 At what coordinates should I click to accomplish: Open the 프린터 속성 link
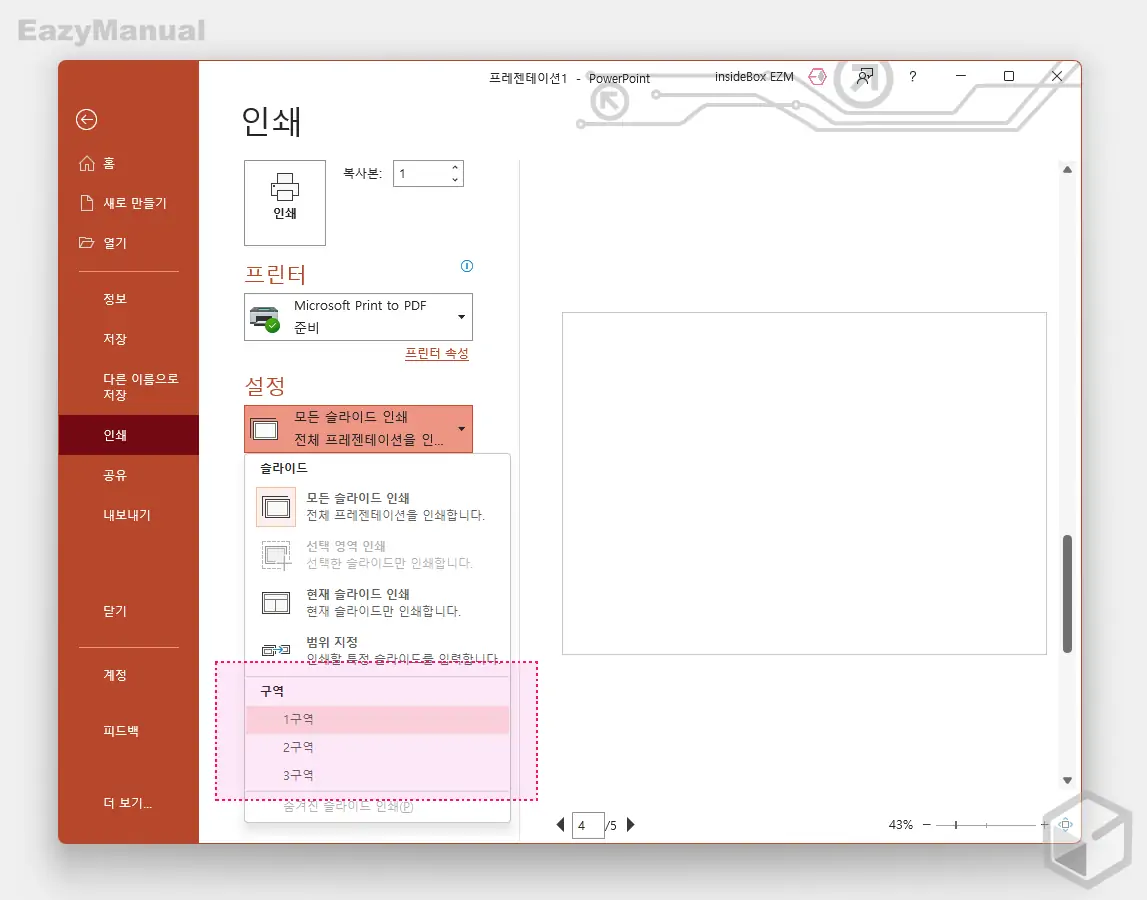point(437,353)
